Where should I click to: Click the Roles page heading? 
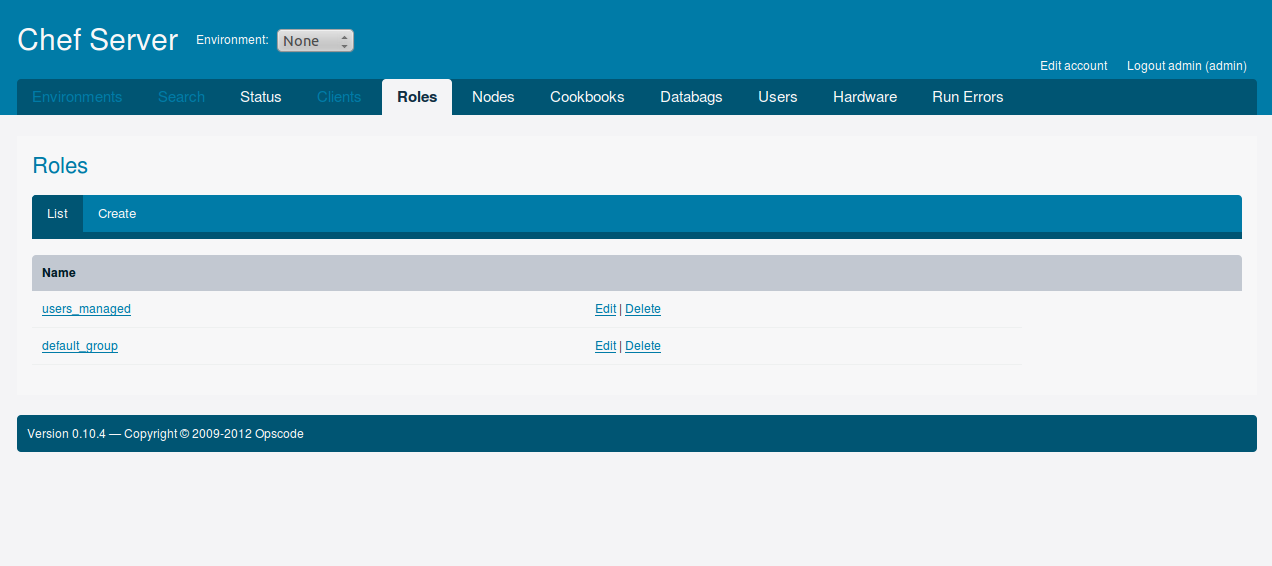[60, 166]
